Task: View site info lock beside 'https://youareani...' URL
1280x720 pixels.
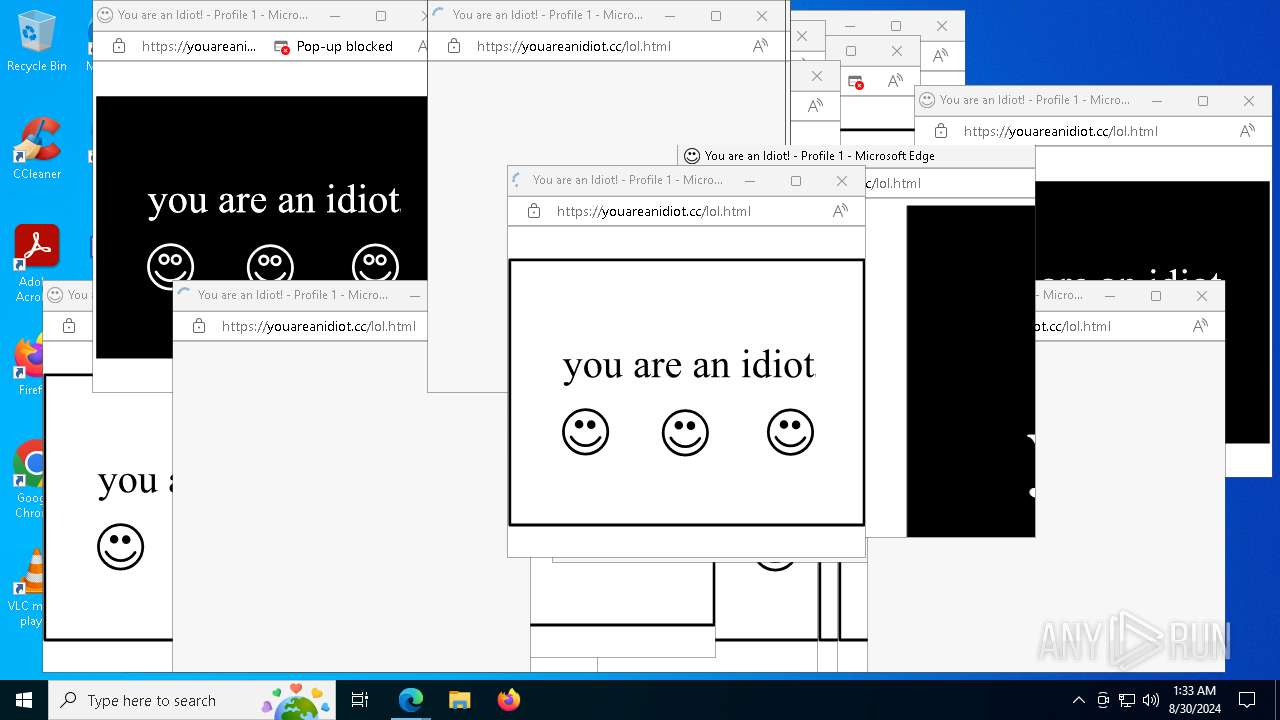Action: point(119,46)
